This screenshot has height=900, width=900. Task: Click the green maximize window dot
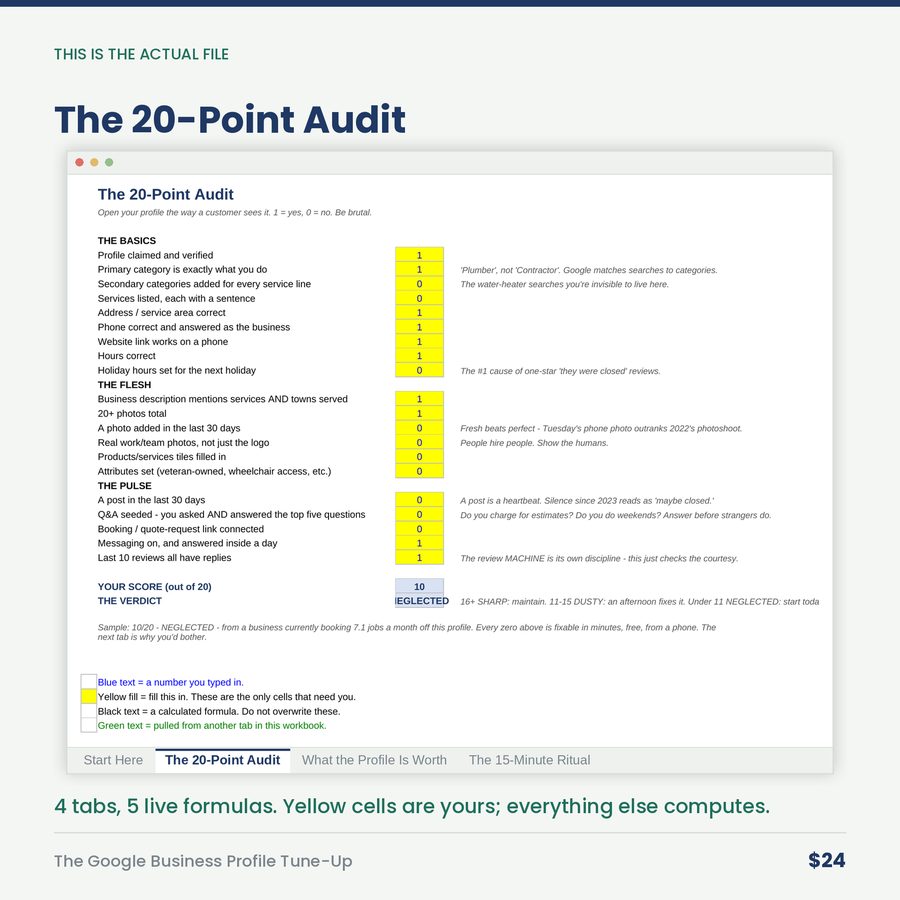click(x=109, y=162)
